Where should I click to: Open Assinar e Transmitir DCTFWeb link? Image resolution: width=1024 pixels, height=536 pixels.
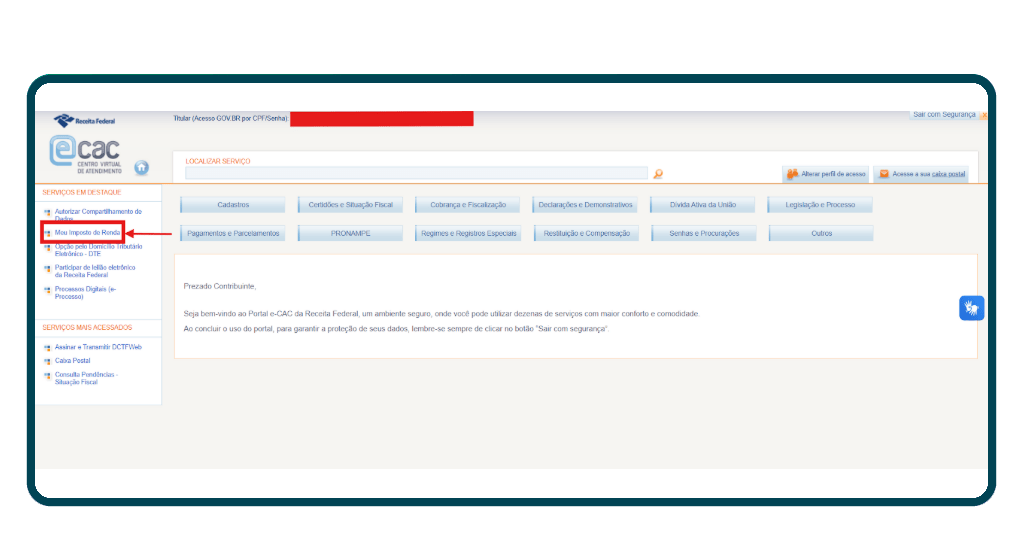(x=98, y=347)
